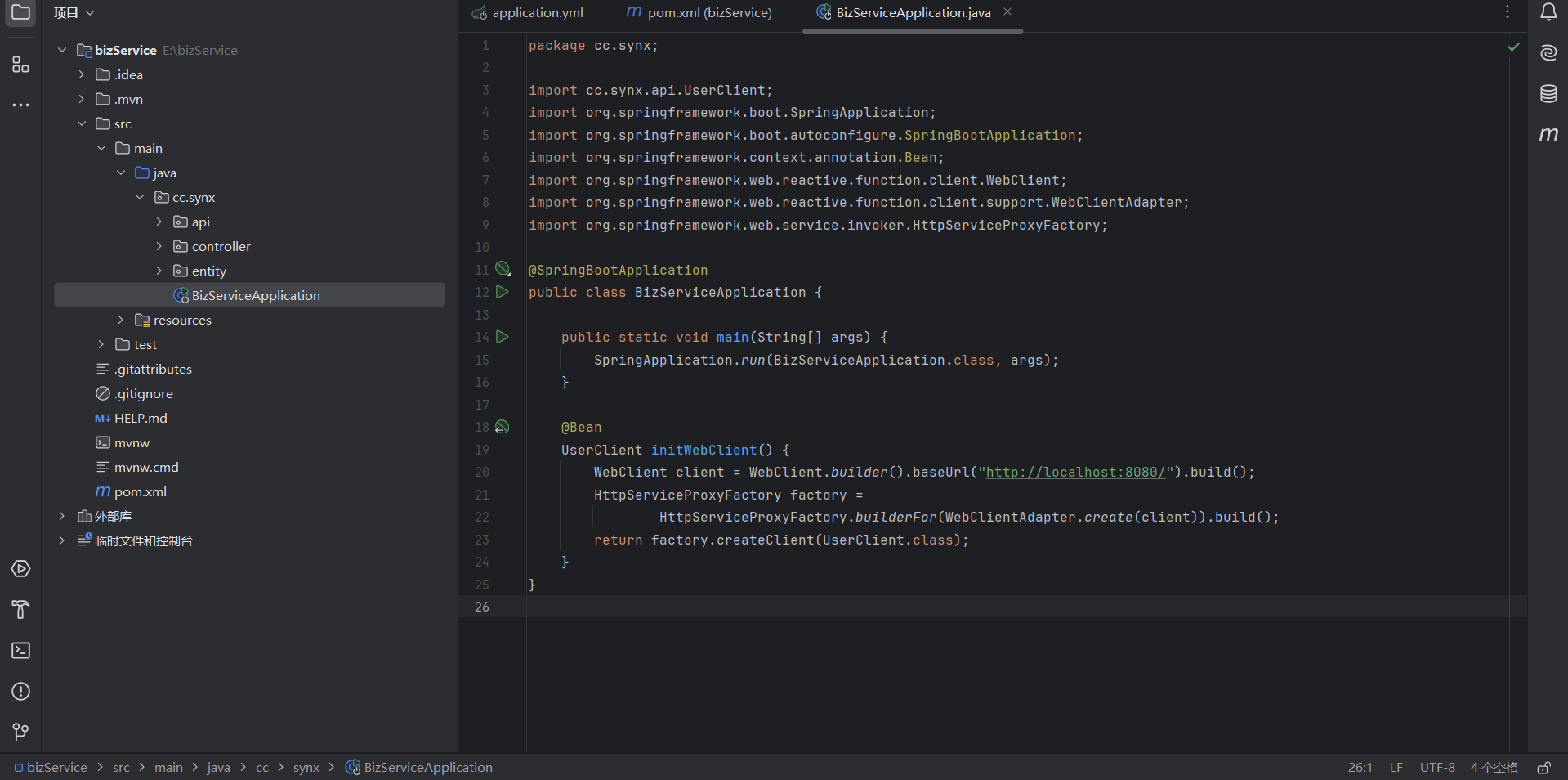1568x780 pixels.
Task: Open the AI assistant spiral icon
Action: click(1548, 53)
